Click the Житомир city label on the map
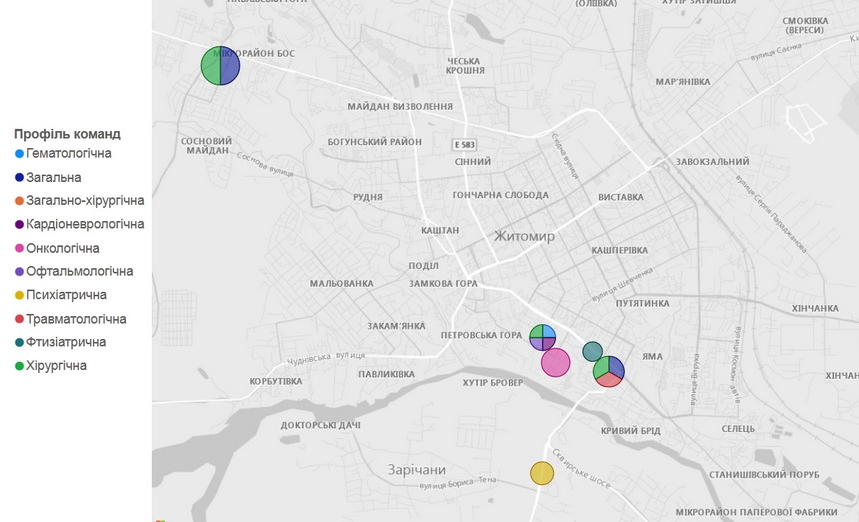This screenshot has width=859, height=522. coord(525,237)
